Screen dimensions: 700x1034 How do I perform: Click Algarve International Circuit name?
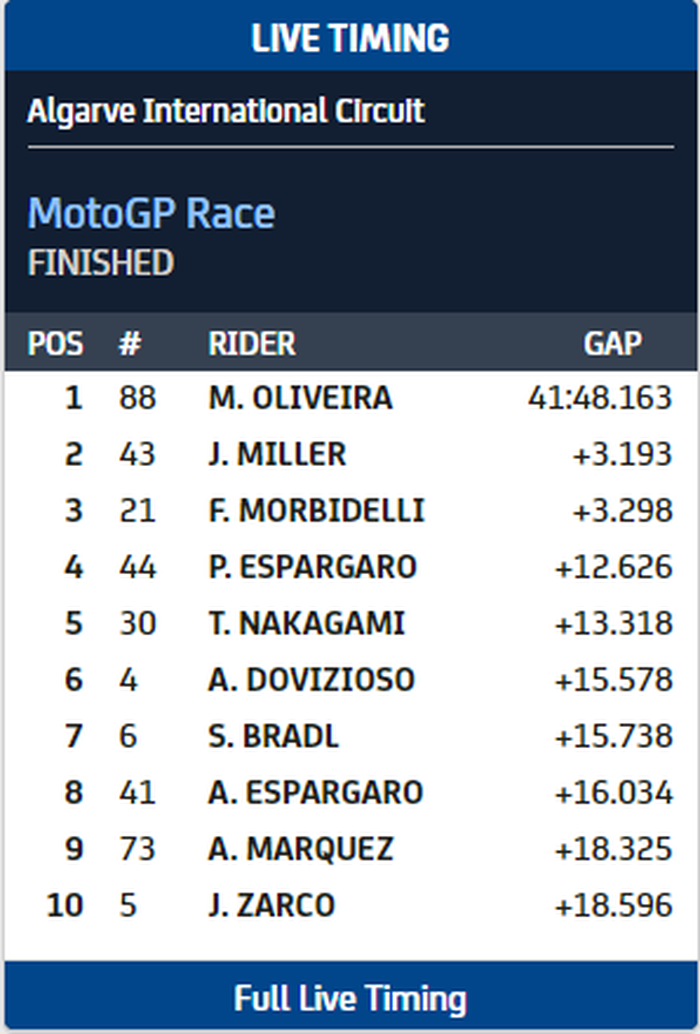click(x=226, y=110)
